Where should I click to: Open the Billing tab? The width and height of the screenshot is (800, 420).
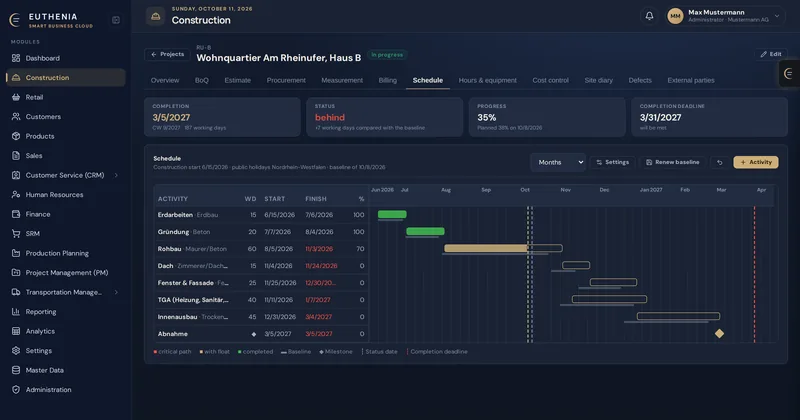click(388, 80)
